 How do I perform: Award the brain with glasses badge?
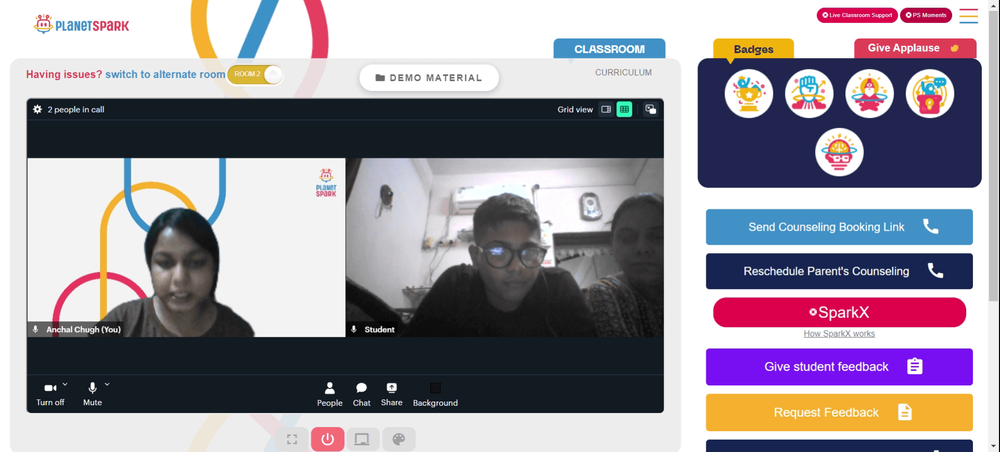click(x=839, y=152)
